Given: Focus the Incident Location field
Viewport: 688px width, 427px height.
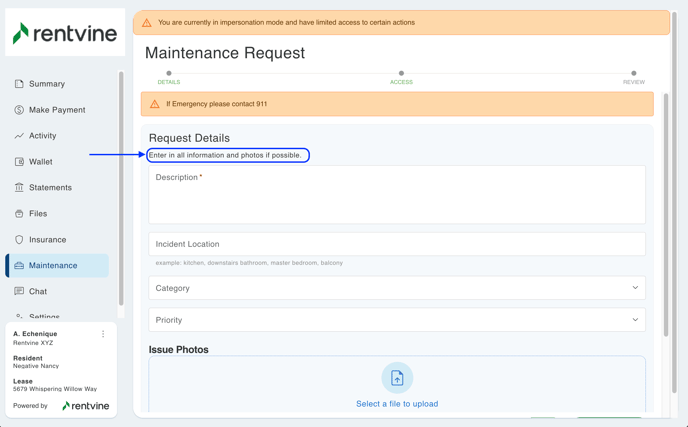Looking at the screenshot, I should coord(397,244).
